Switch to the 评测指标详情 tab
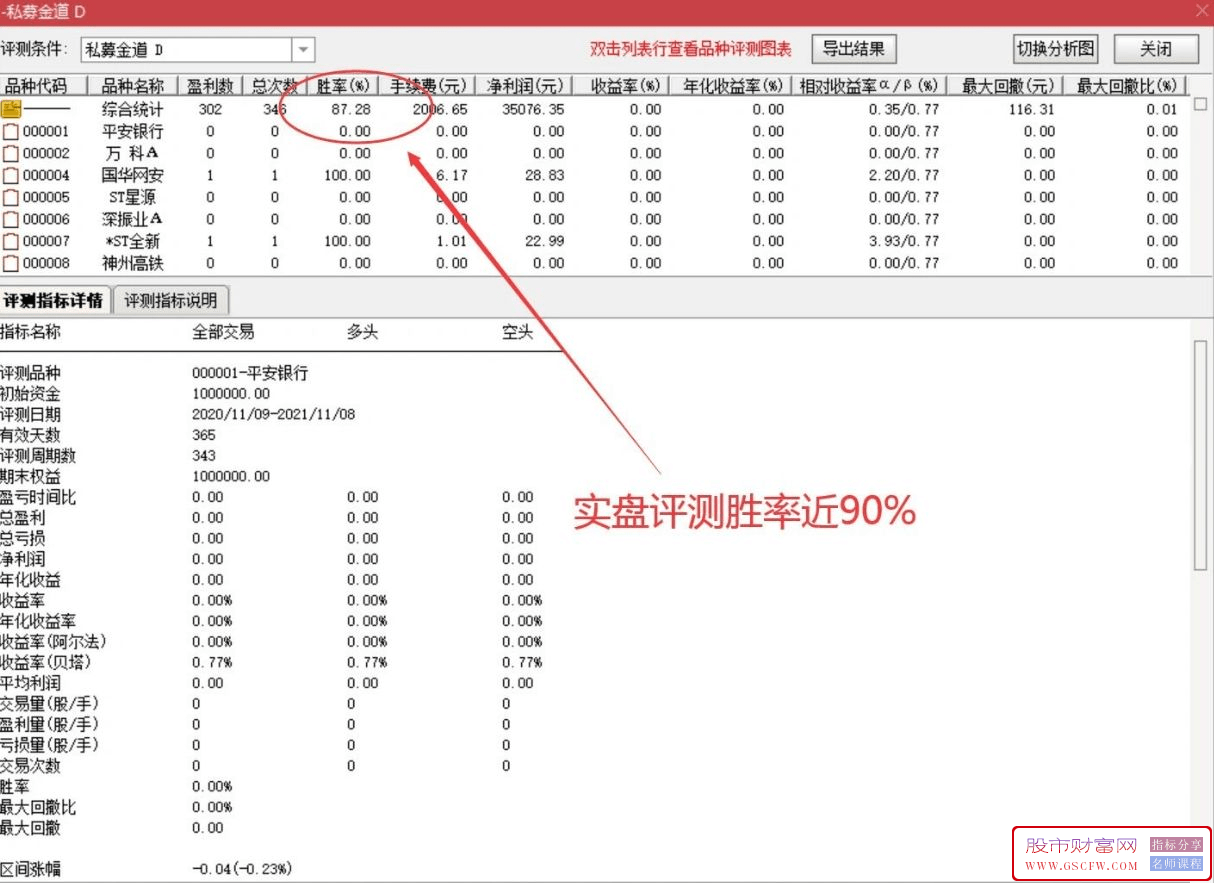 click(55, 300)
